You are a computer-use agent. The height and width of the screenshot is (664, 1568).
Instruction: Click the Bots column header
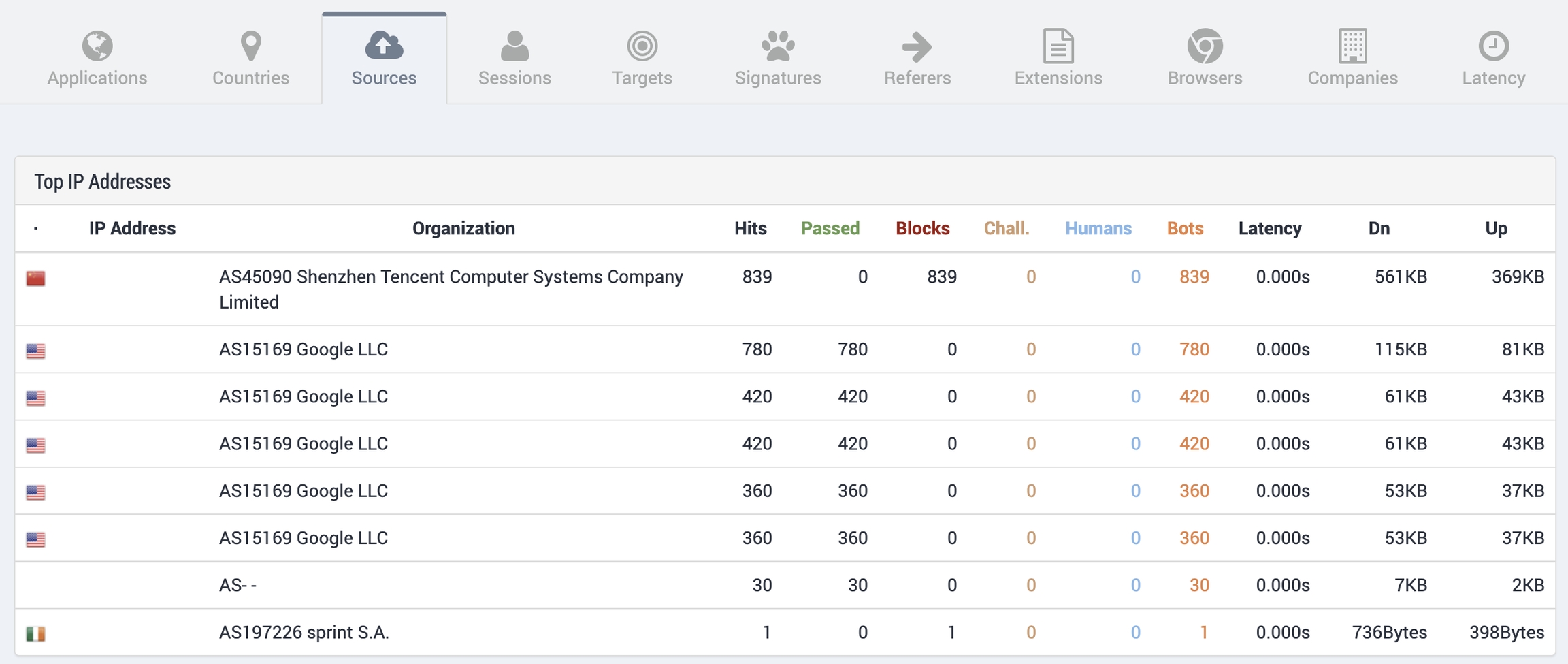1185,228
